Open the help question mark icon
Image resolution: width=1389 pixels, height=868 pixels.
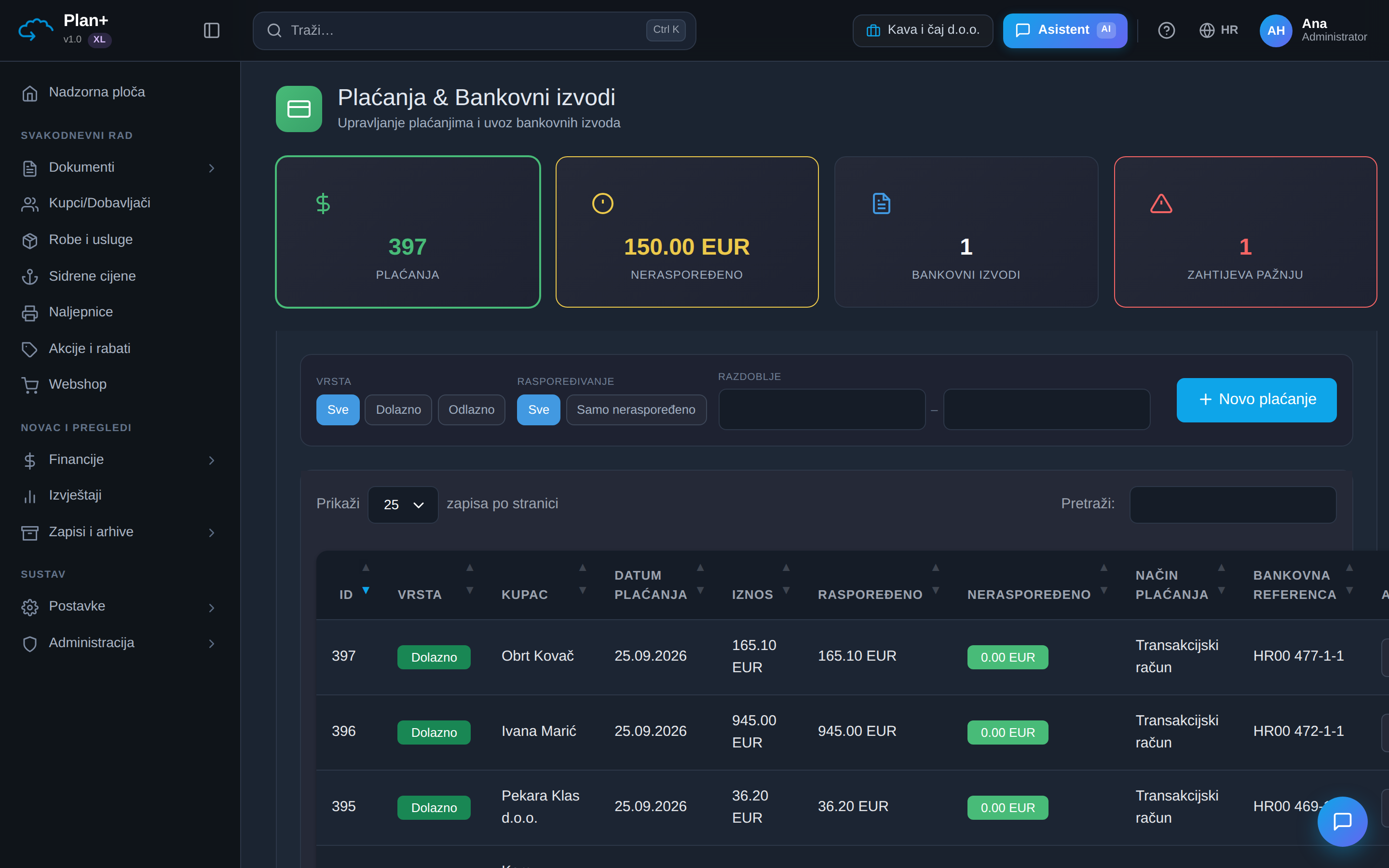(x=1166, y=30)
